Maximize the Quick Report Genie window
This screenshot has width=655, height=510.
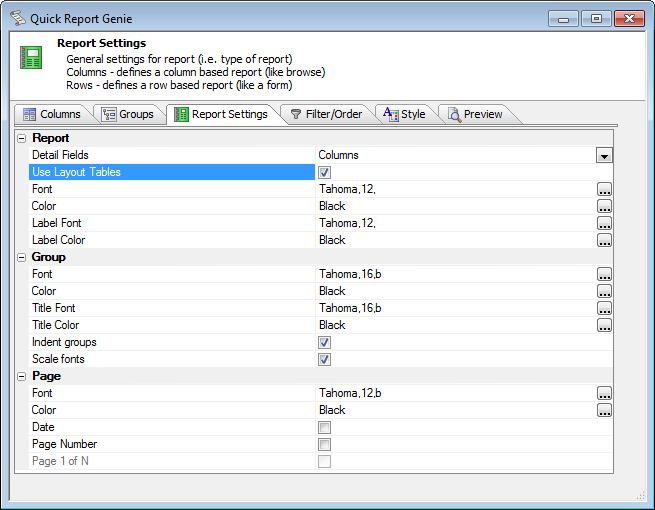tap(596, 19)
